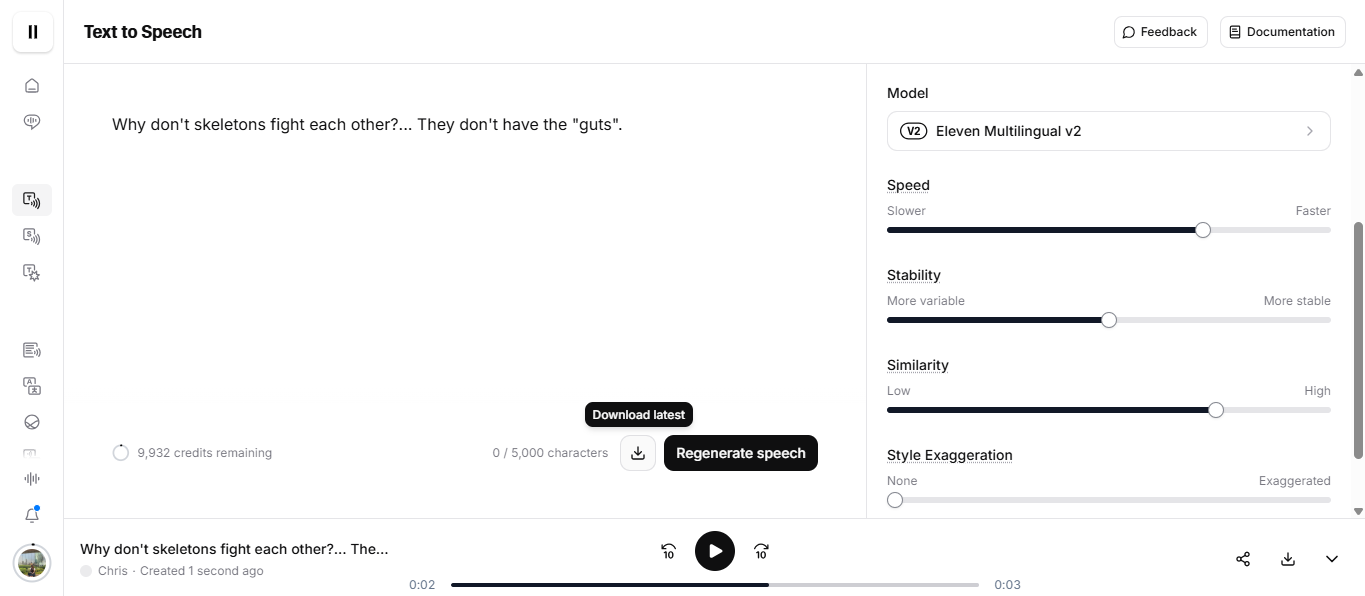Click the Download latest icon
1365x596 pixels.
pos(637,453)
